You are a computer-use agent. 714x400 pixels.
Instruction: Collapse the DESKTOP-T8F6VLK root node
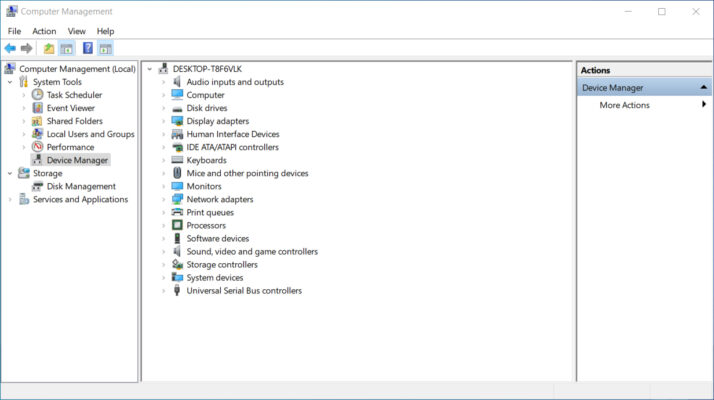(150, 69)
